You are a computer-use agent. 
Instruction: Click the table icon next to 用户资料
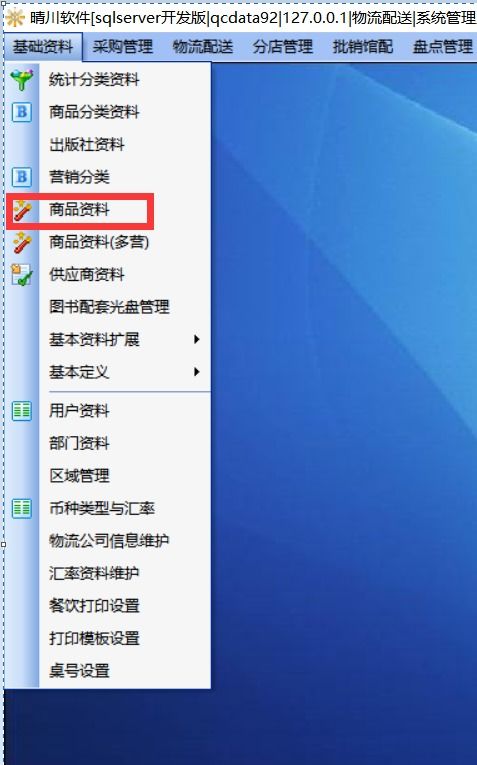pos(22,411)
